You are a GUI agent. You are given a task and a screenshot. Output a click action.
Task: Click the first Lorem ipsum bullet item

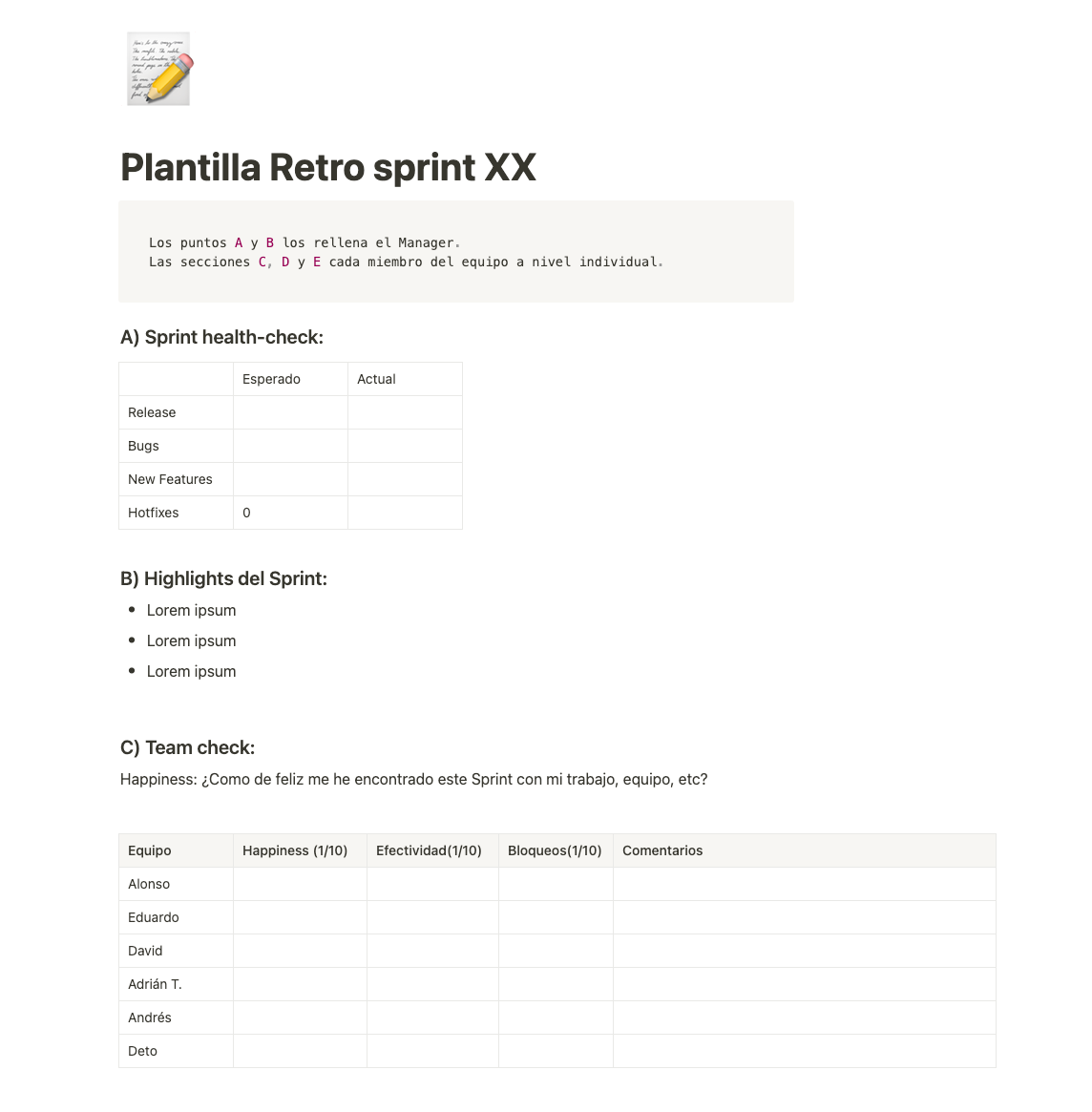[192, 611]
